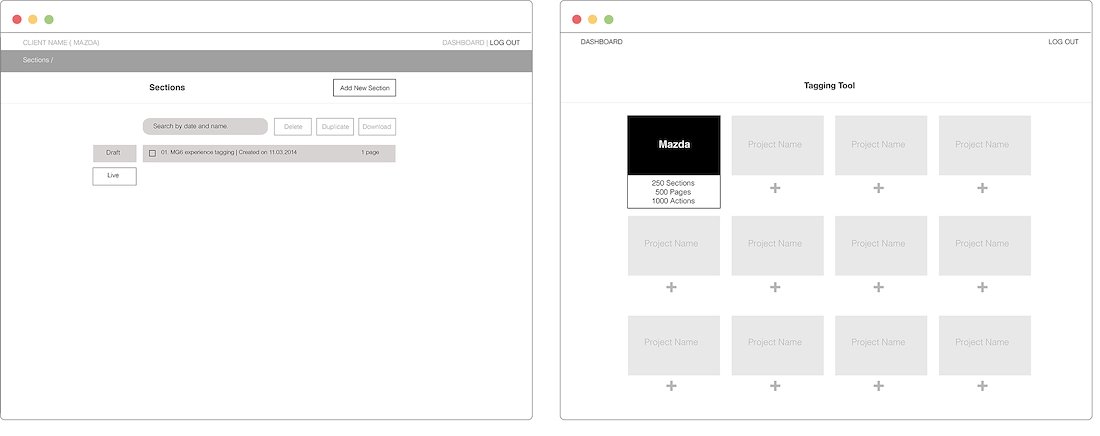Select Project Name tile, second row, fourth column

(985, 246)
